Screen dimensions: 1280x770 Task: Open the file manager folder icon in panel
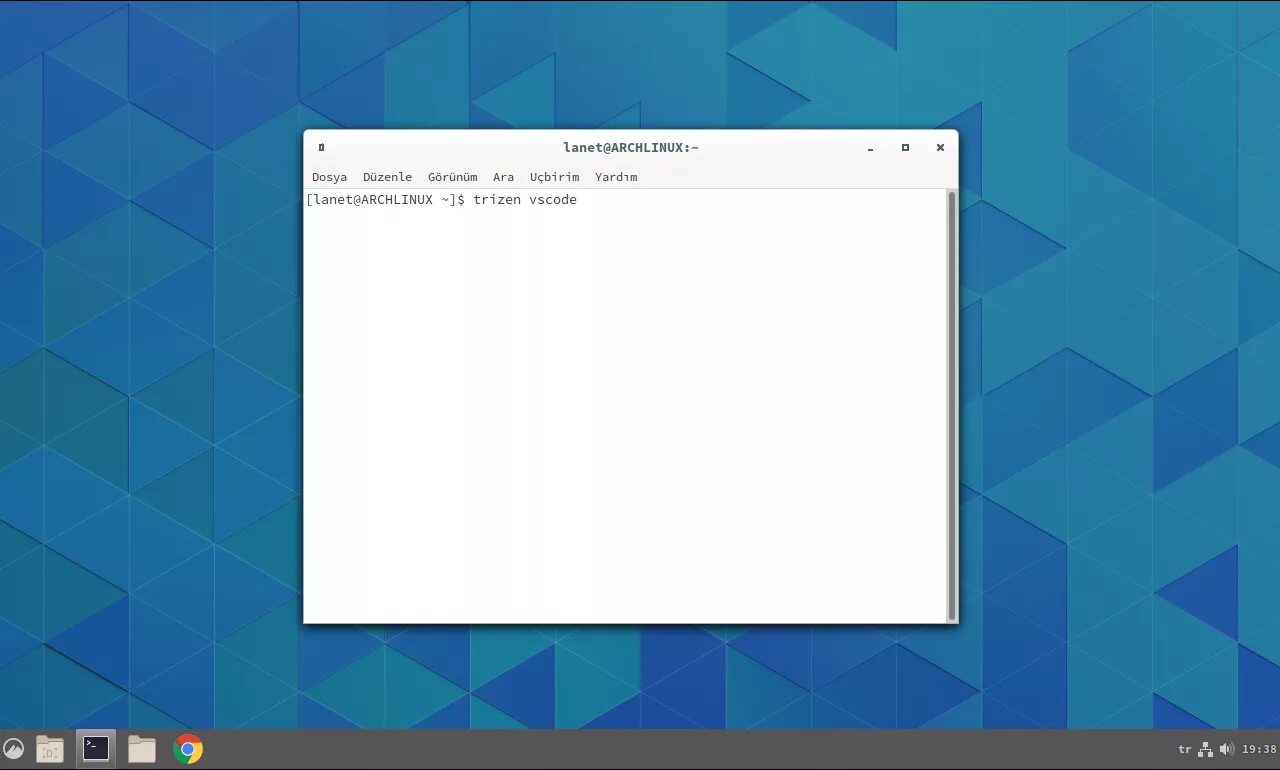[142, 749]
